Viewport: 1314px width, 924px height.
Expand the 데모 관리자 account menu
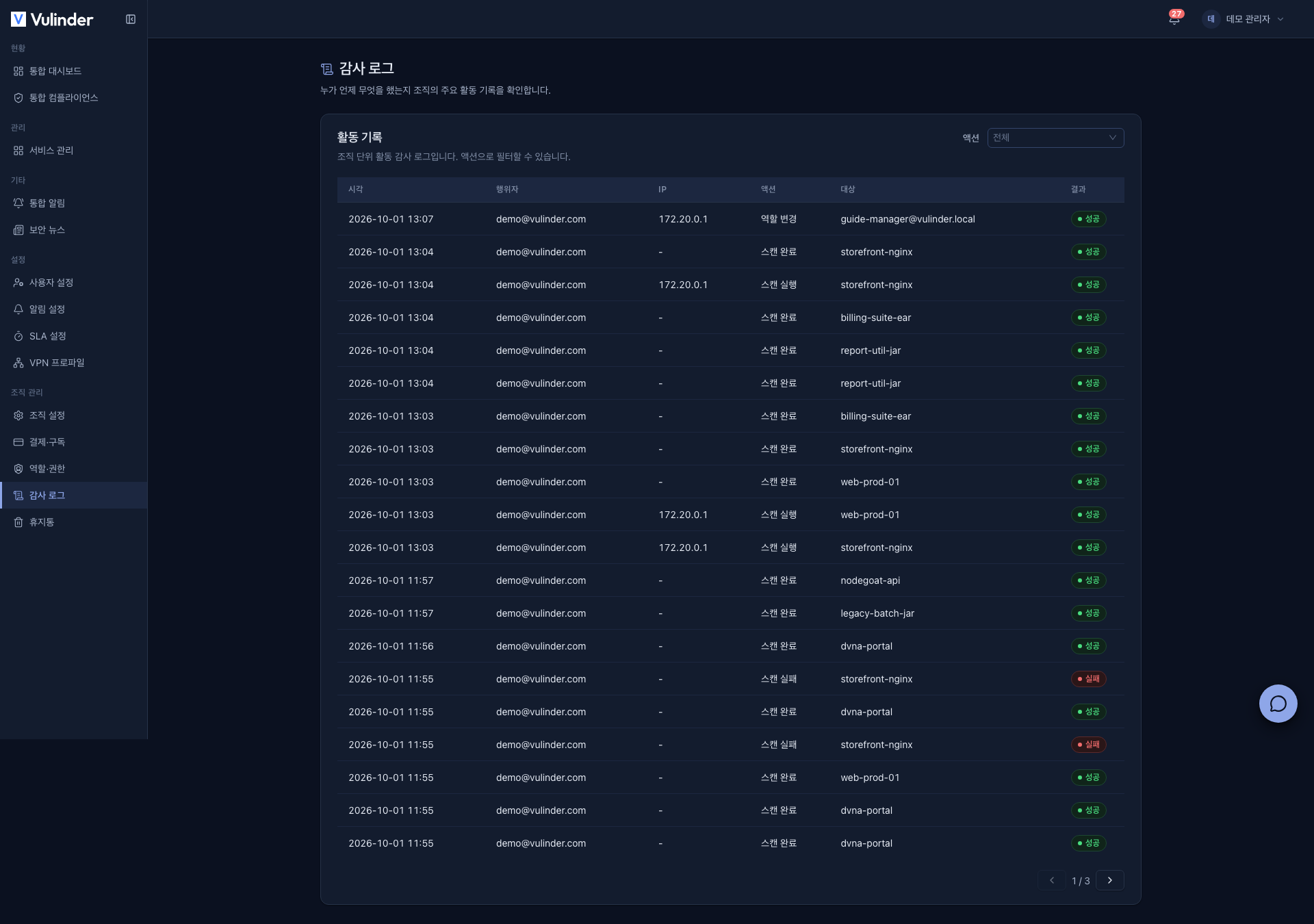1243,19
